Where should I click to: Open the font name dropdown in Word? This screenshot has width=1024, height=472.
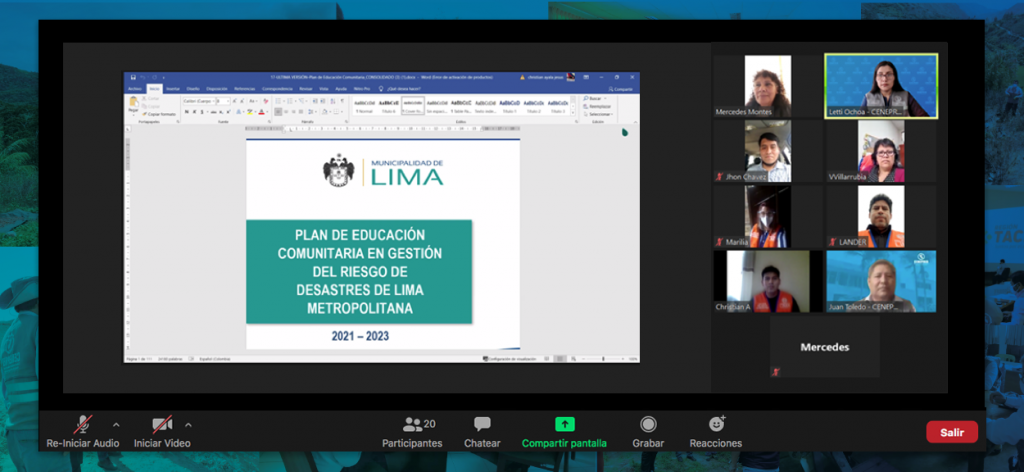[197, 101]
